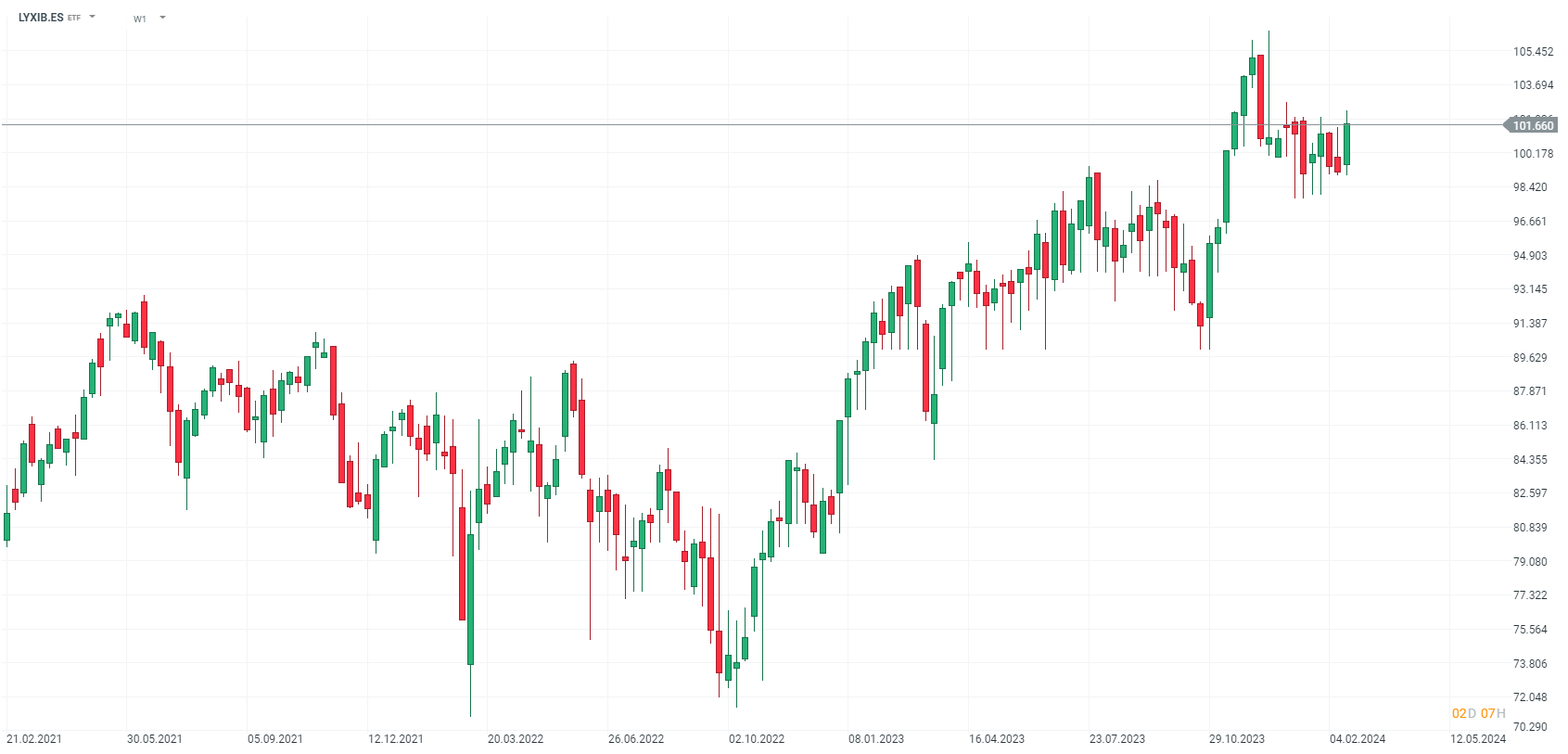Click the 84.355 price axis label
This screenshot has width=1568, height=754.
pos(1530,460)
